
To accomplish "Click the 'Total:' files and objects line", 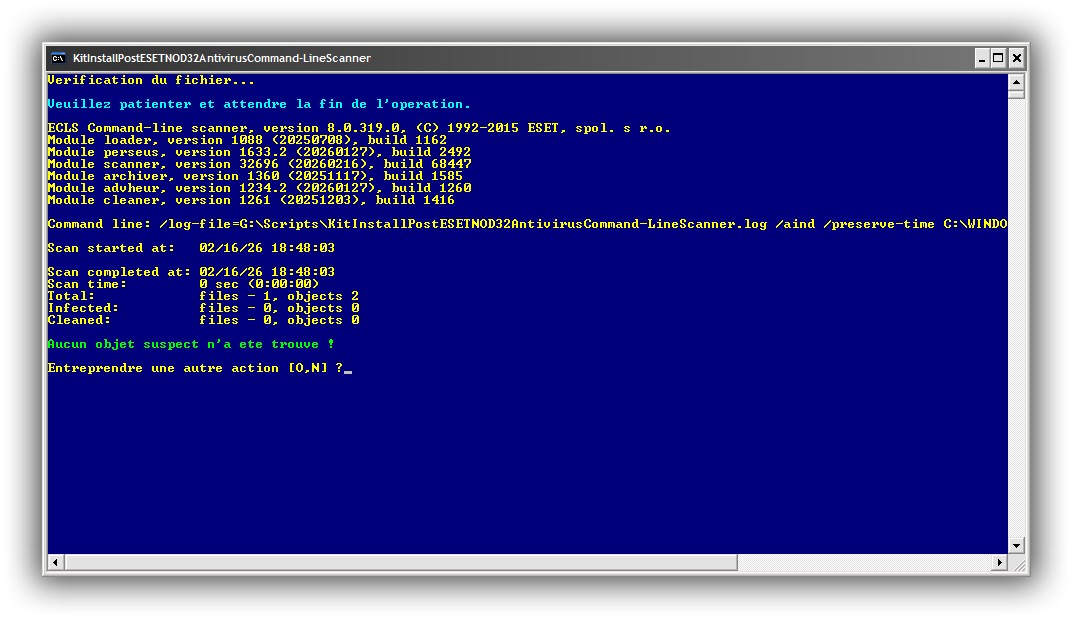I will click(x=203, y=295).
